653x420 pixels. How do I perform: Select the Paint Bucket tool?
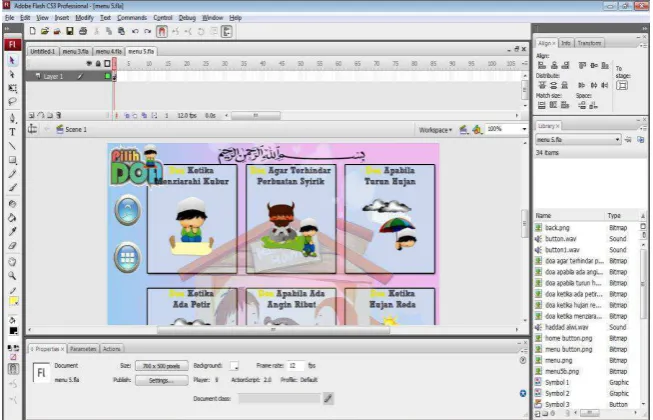click(x=12, y=218)
